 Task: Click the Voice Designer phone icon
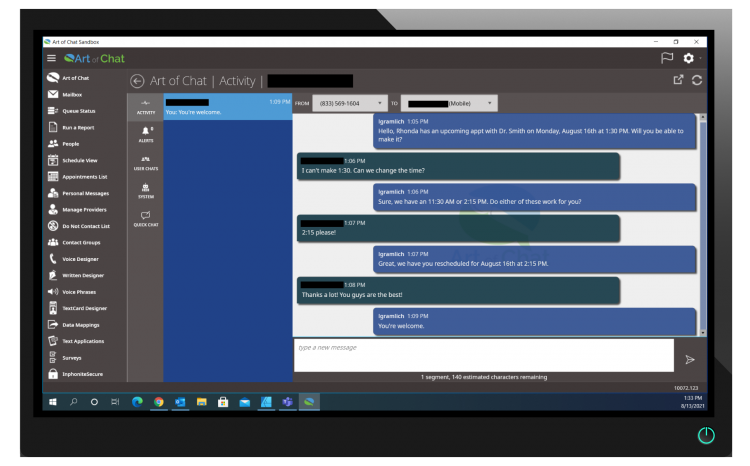(53, 259)
